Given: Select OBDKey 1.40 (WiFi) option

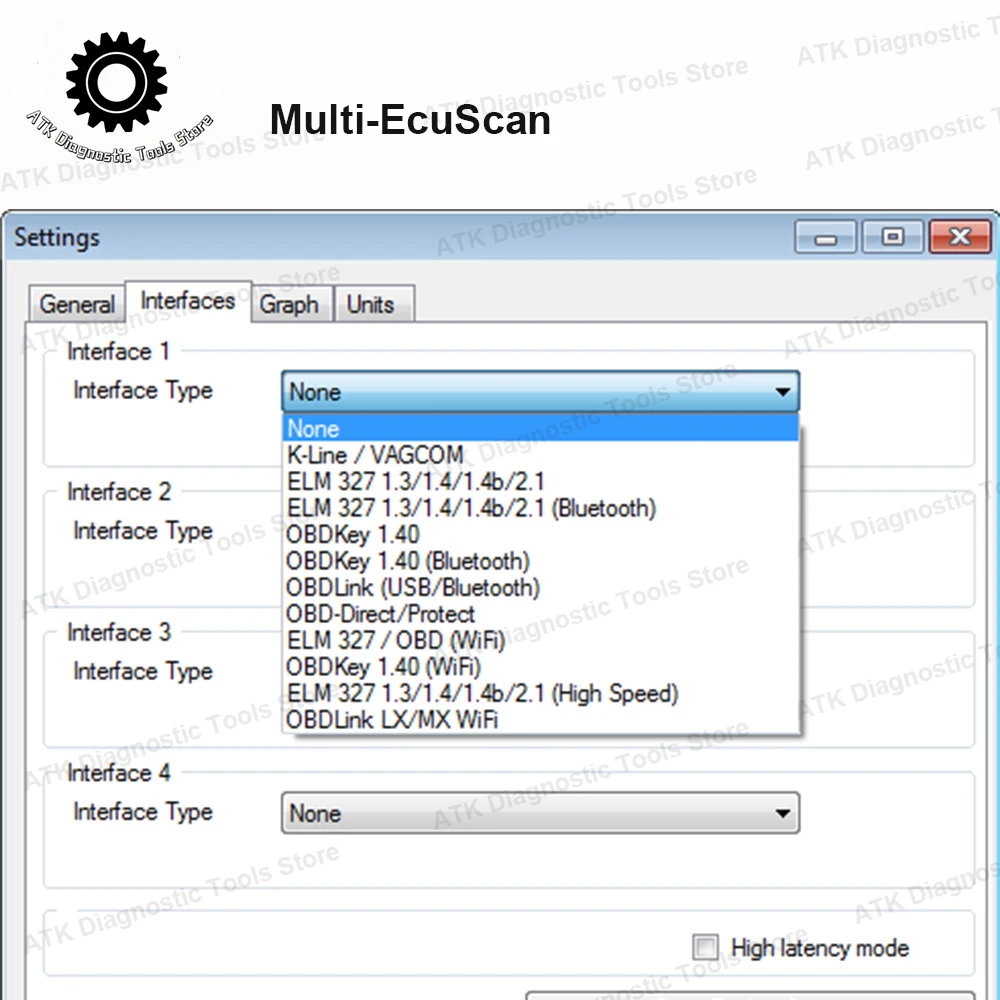Looking at the screenshot, I should pyautogui.click(x=540, y=667).
